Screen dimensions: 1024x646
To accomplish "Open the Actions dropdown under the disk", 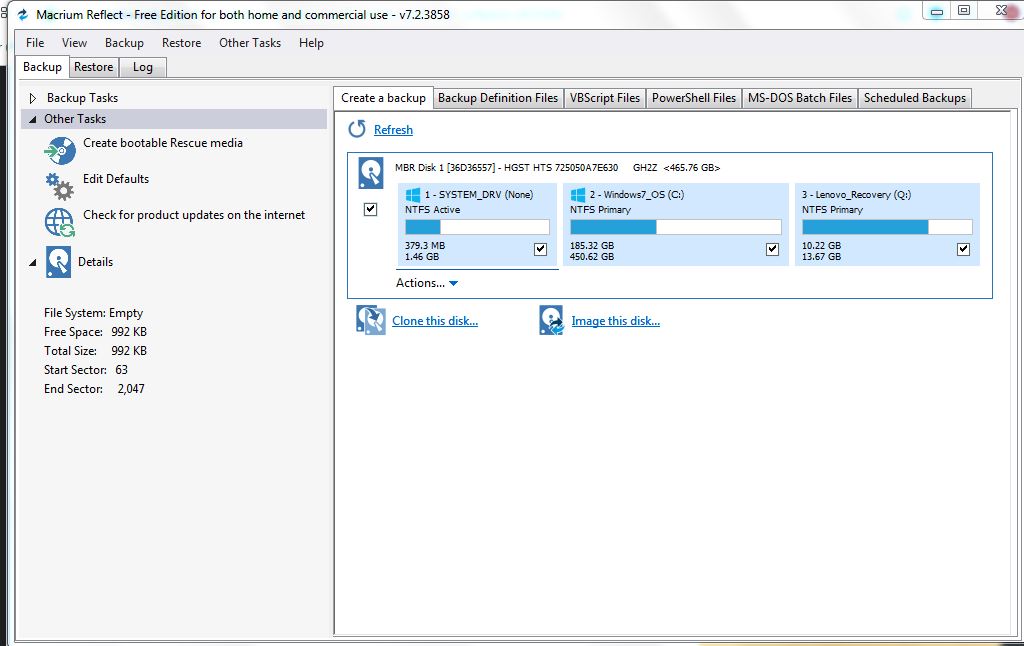I will coord(426,283).
